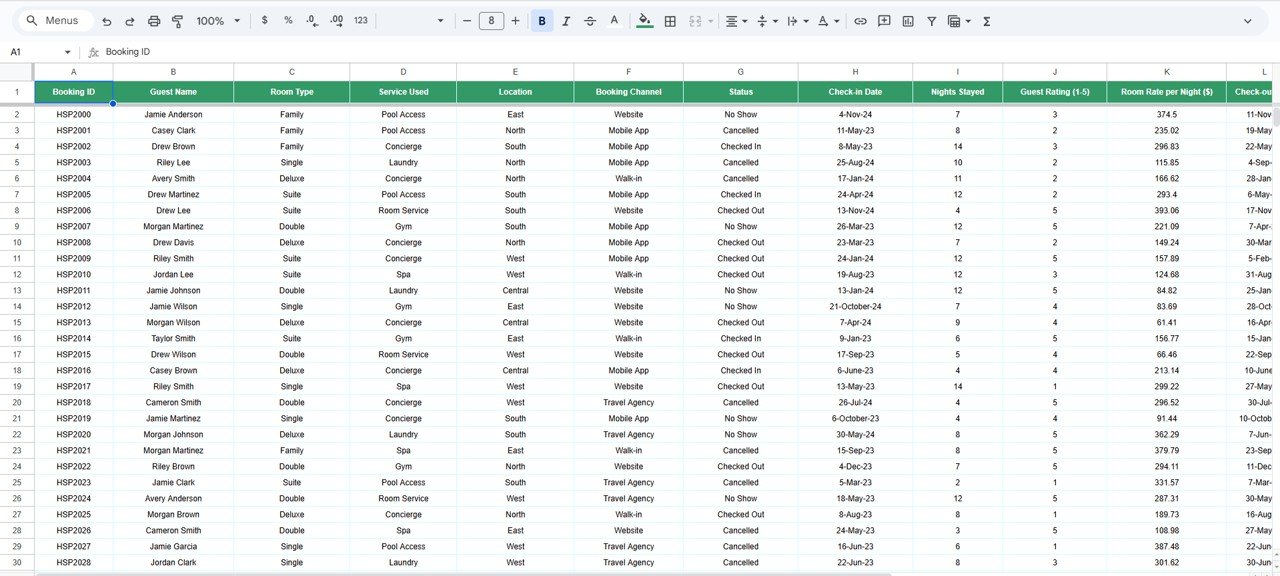The height and width of the screenshot is (576, 1280).
Task: Click the Percent format icon
Action: pyautogui.click(x=288, y=20)
